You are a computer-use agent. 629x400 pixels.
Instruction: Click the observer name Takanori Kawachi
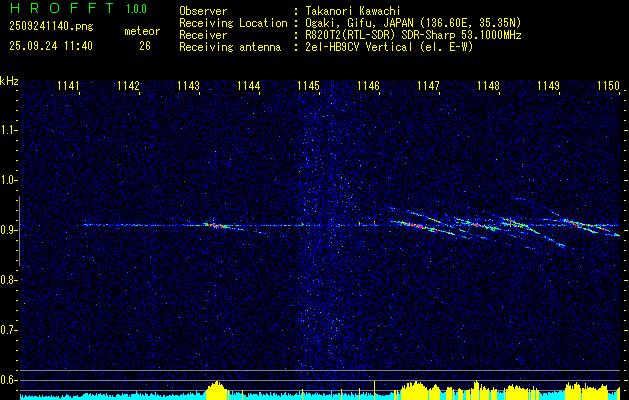pyautogui.click(x=353, y=11)
